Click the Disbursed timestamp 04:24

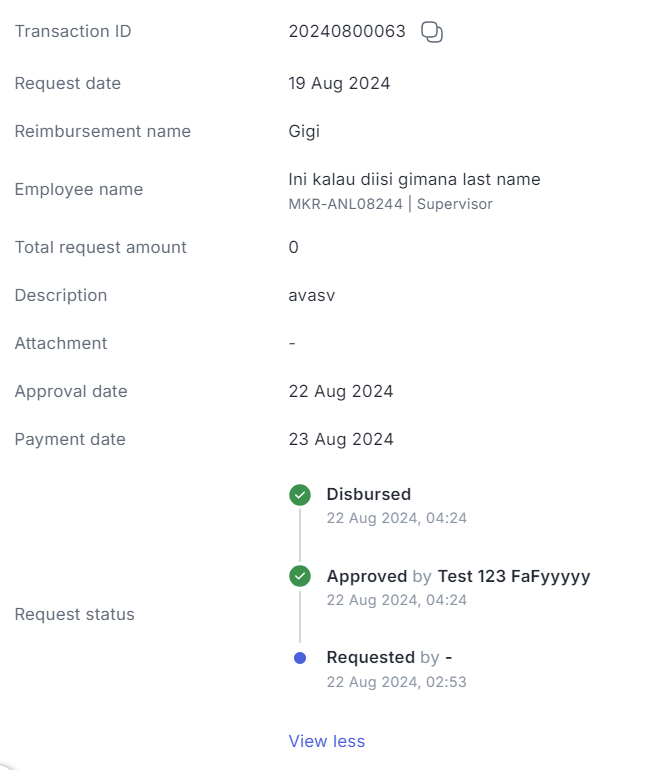(397, 518)
